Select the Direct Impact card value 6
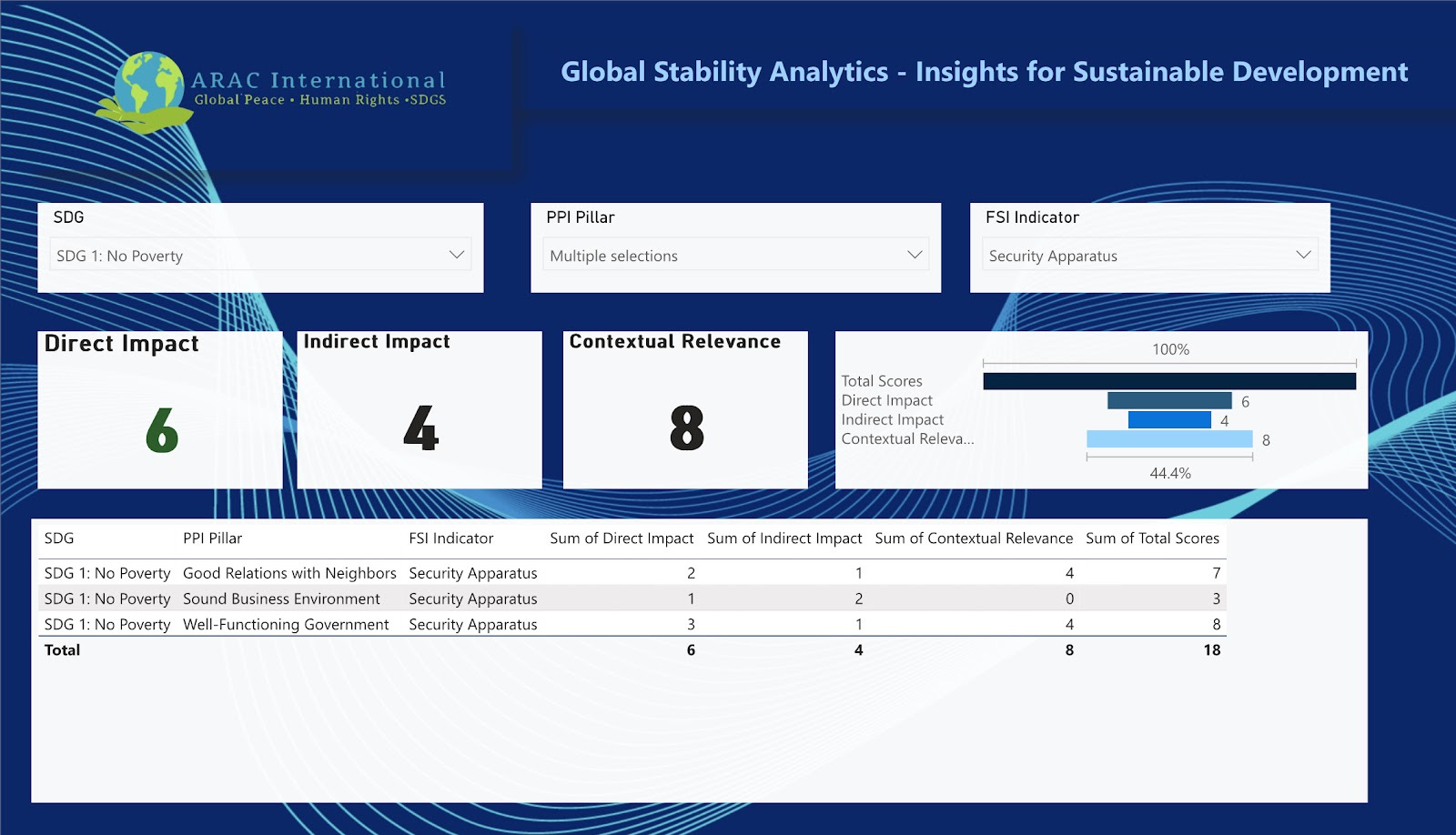 [161, 430]
